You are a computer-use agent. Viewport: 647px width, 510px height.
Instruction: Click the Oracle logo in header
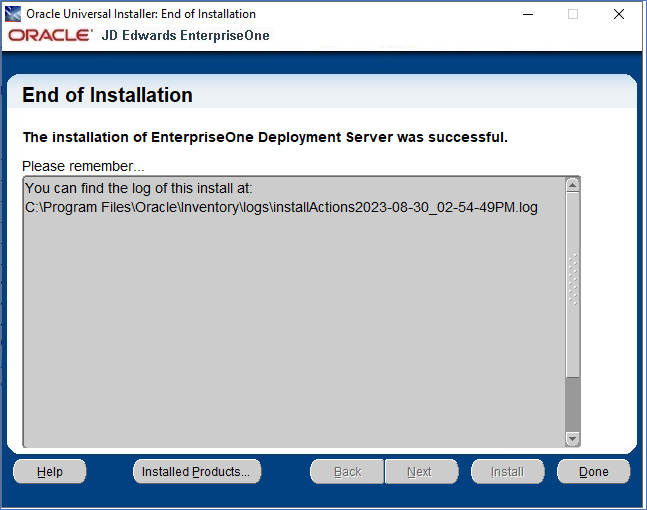(50, 35)
